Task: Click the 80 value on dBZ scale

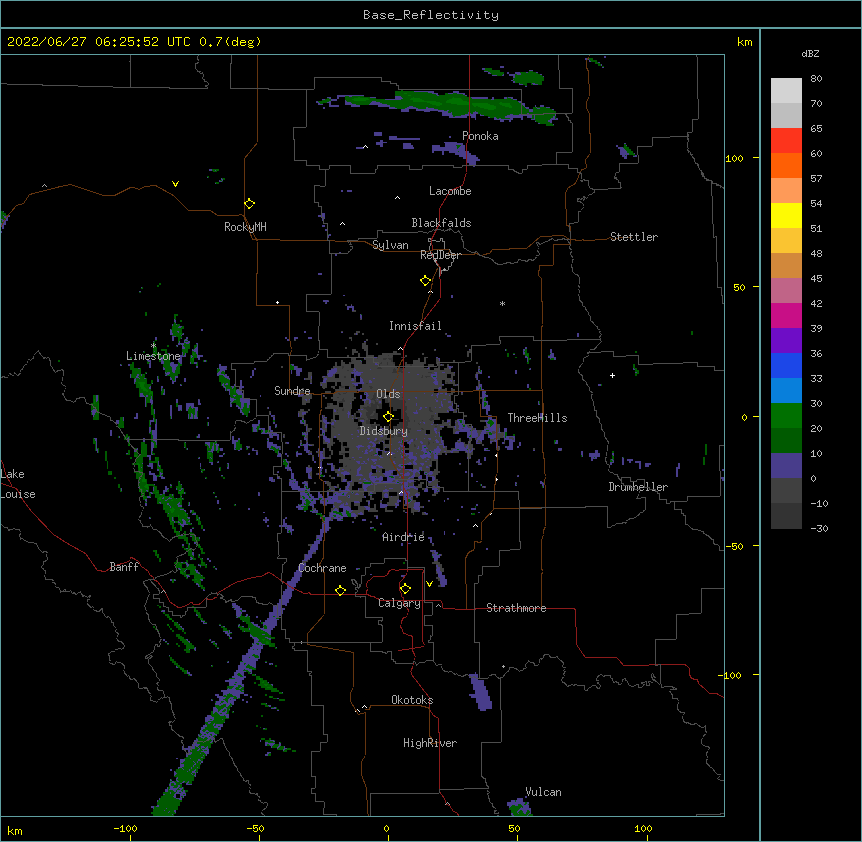Action: (816, 79)
